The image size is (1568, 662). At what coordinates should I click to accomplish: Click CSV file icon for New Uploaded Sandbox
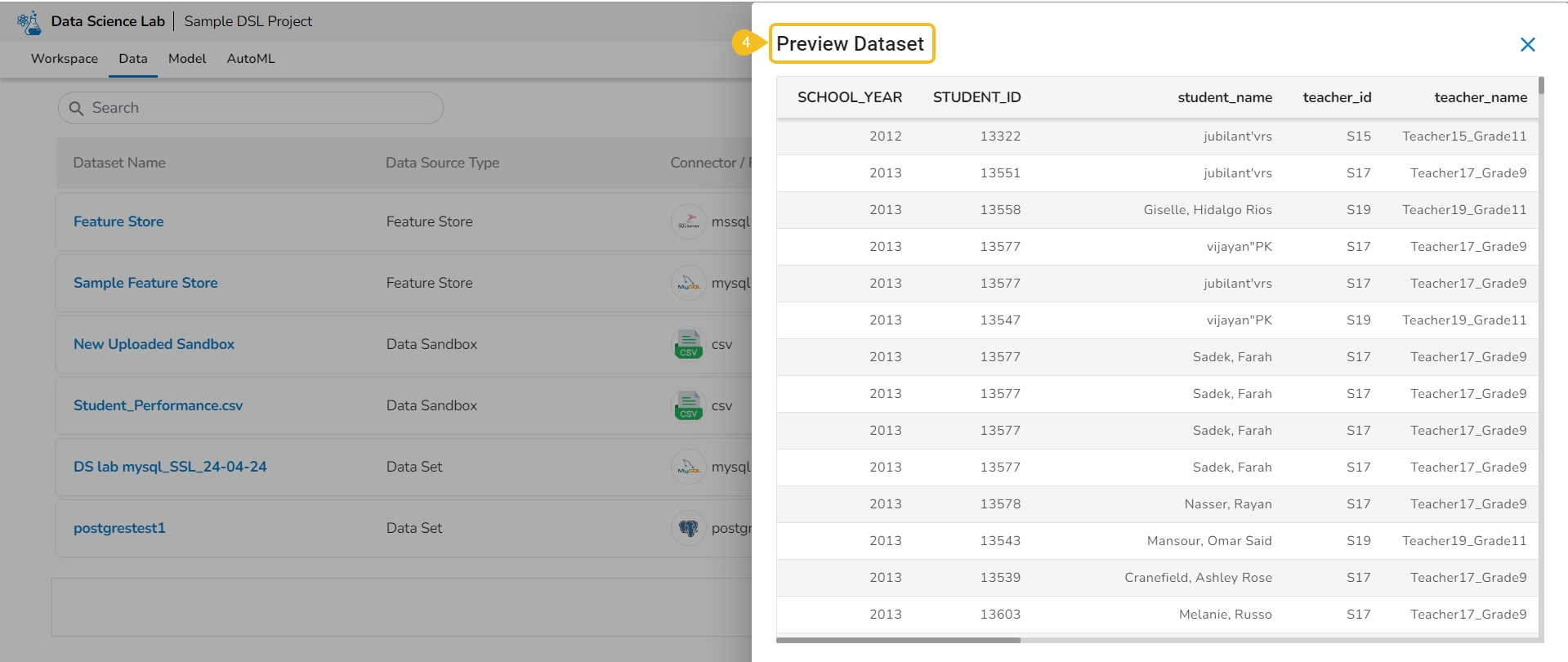pos(688,344)
